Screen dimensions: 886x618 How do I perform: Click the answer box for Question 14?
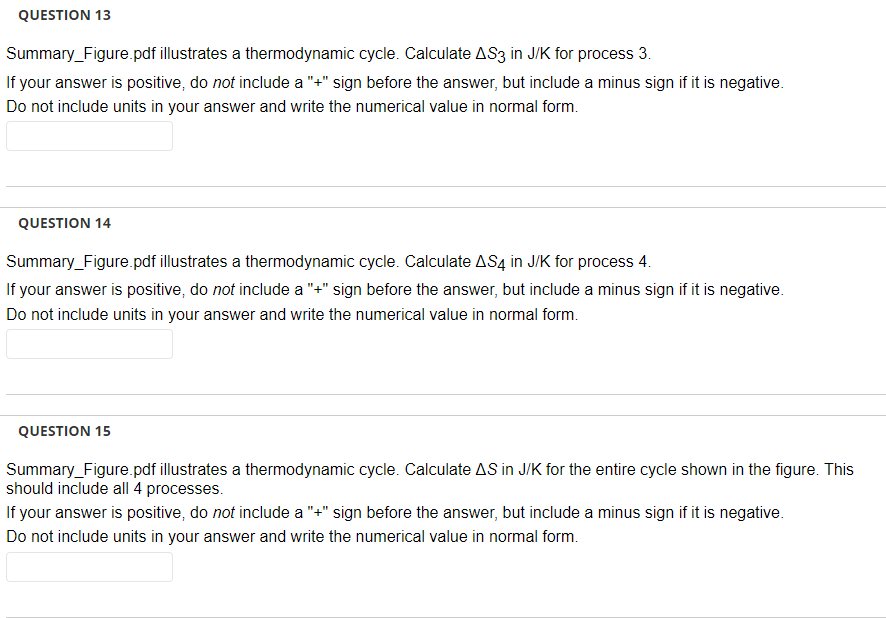(89, 344)
